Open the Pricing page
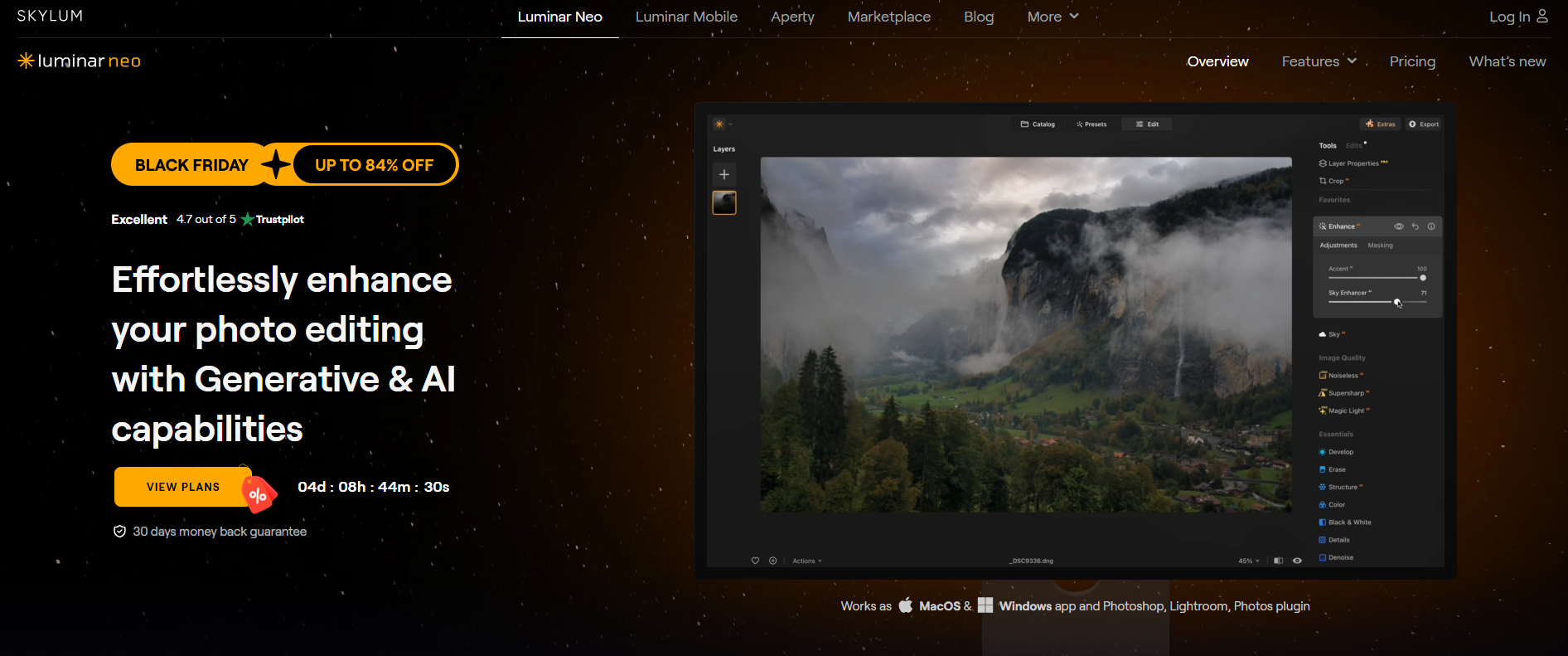The height and width of the screenshot is (656, 1568). click(1412, 61)
